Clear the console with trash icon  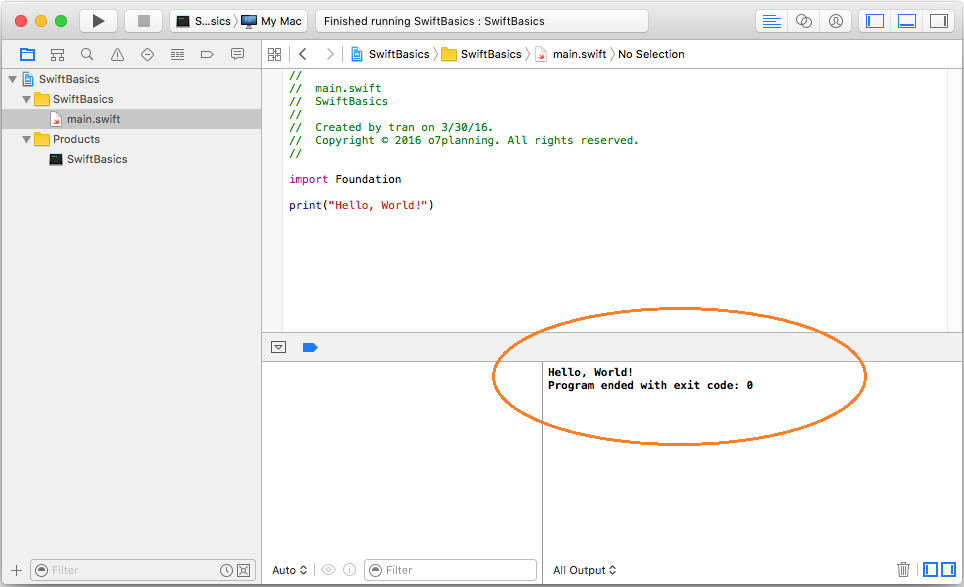click(x=903, y=570)
